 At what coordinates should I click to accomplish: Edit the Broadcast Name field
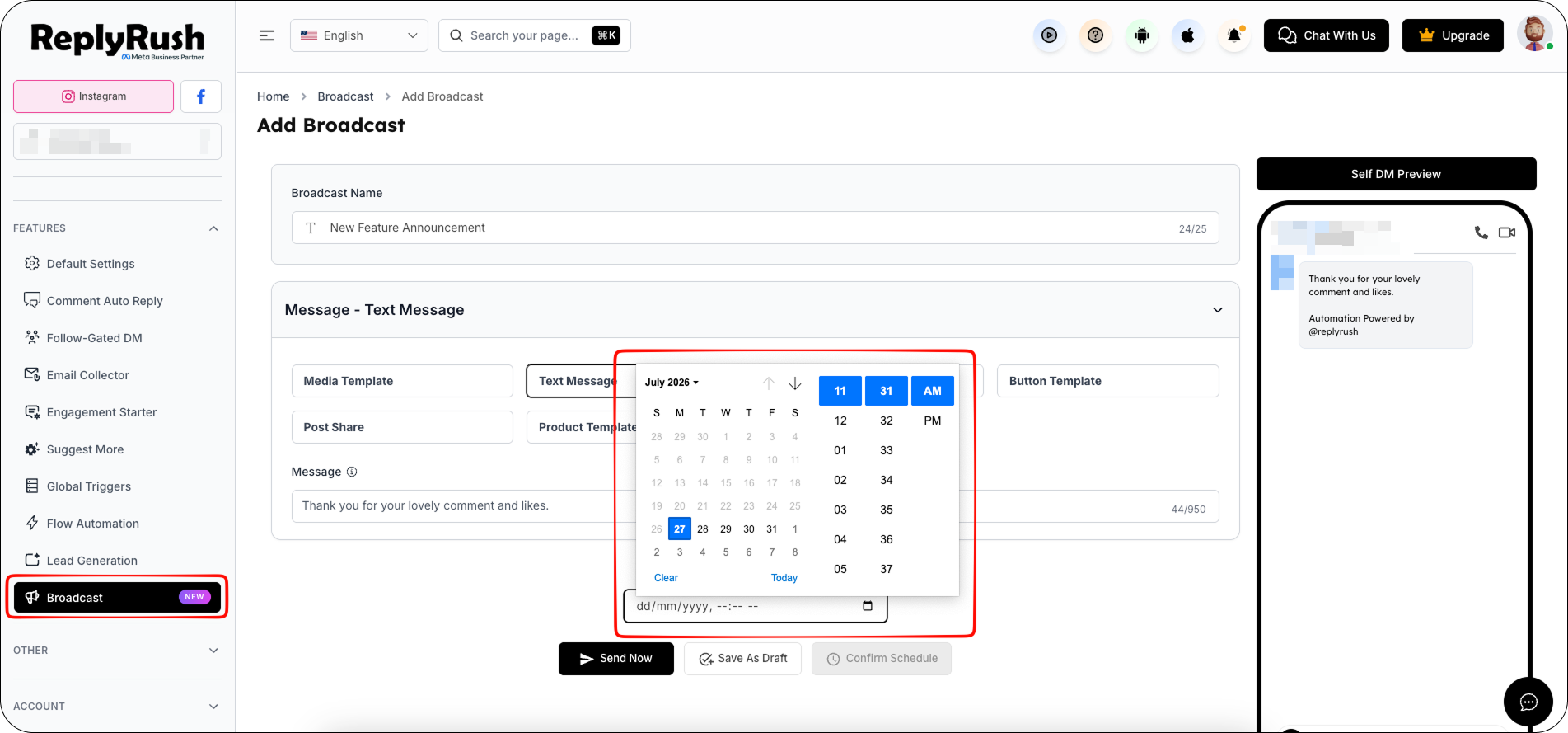pos(755,228)
